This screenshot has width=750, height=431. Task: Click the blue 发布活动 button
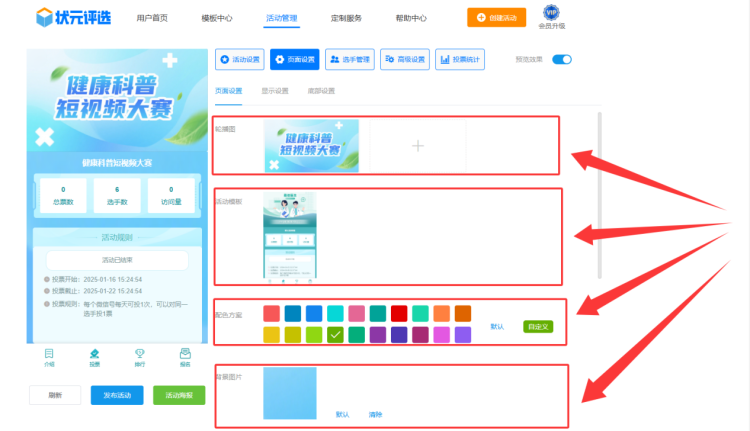117,395
